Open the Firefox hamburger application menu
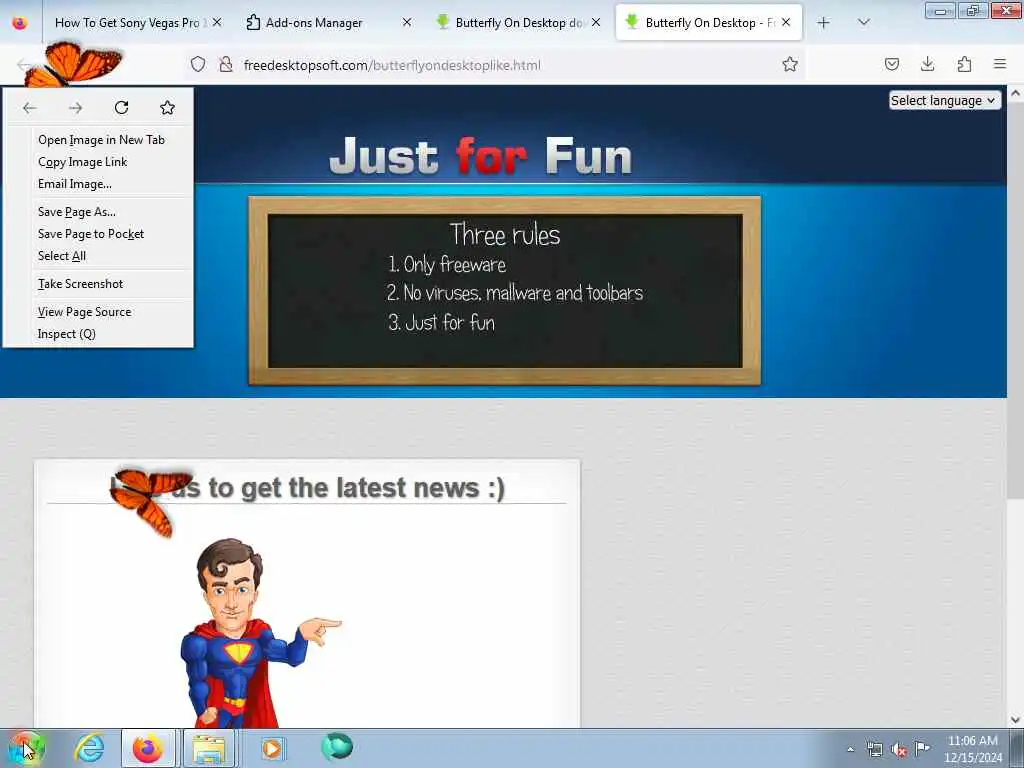 [x=1000, y=64]
